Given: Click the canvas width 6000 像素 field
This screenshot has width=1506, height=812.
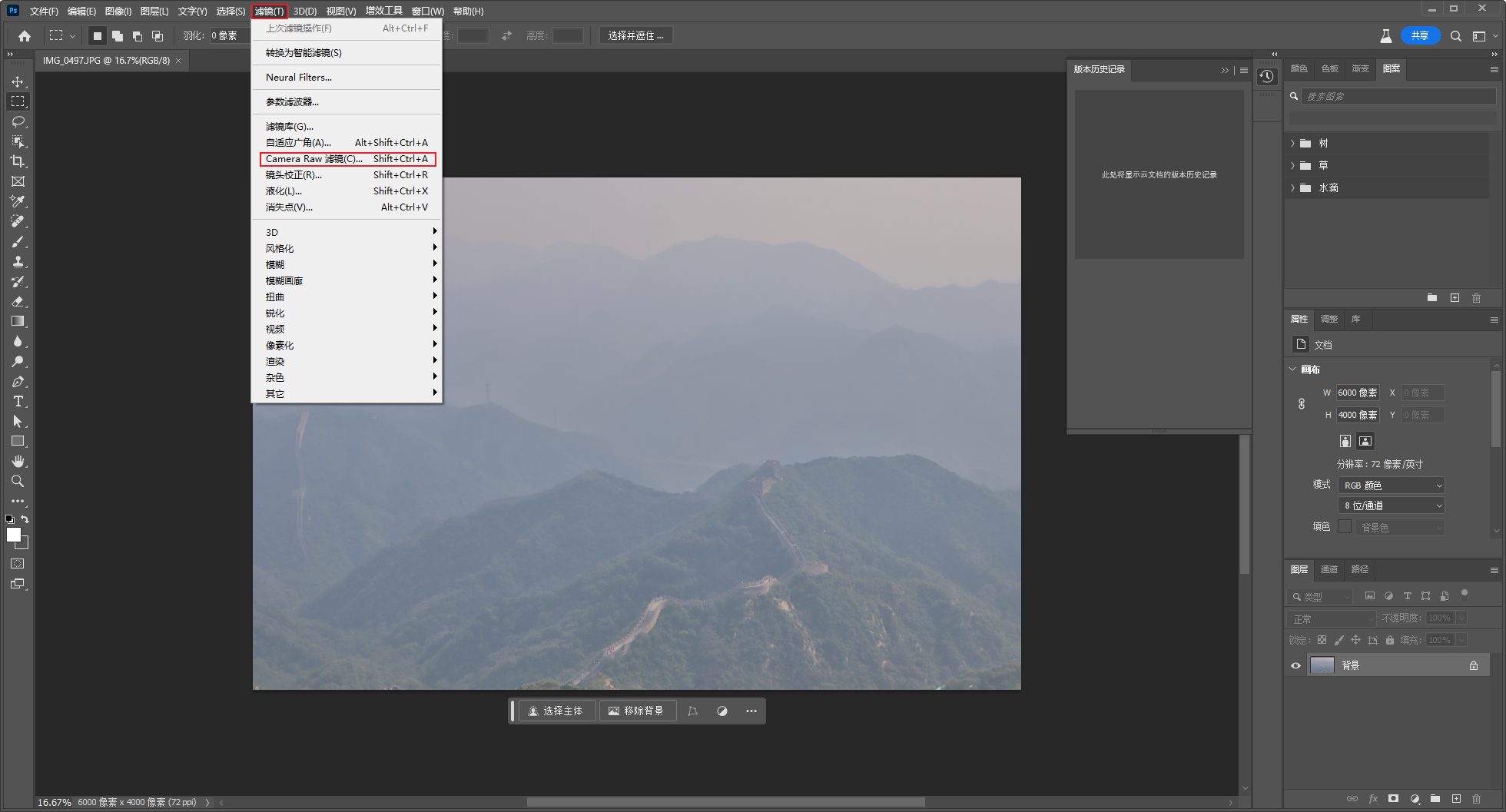Looking at the screenshot, I should [1358, 393].
